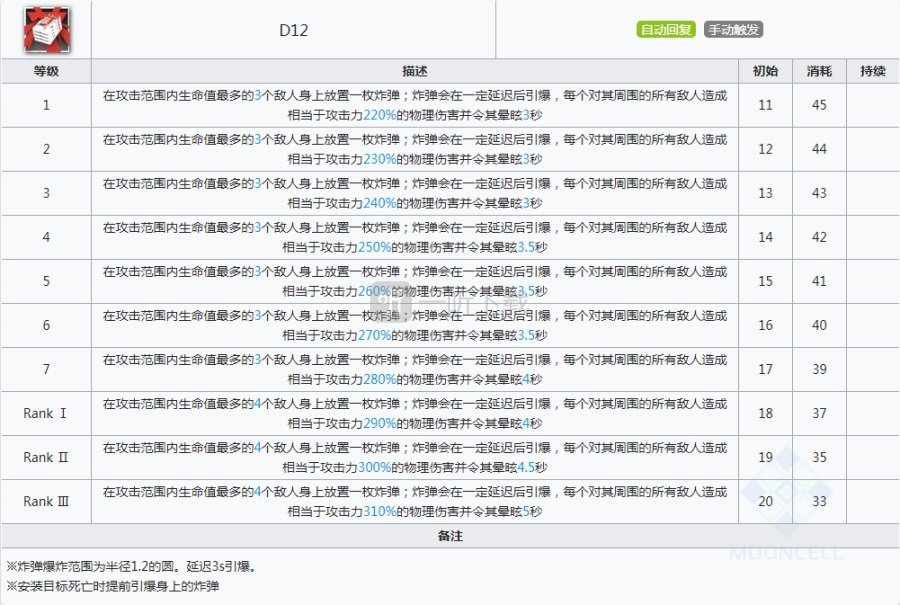The height and width of the screenshot is (605, 900).
Task: Select level 4 row label
Action: point(46,237)
